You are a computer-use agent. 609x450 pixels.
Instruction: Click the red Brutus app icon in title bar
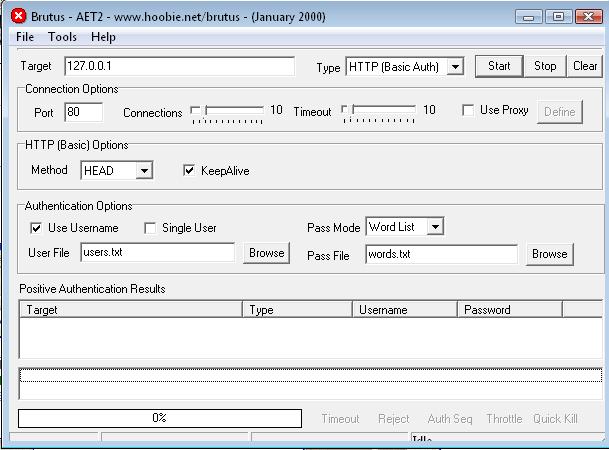(18, 16)
